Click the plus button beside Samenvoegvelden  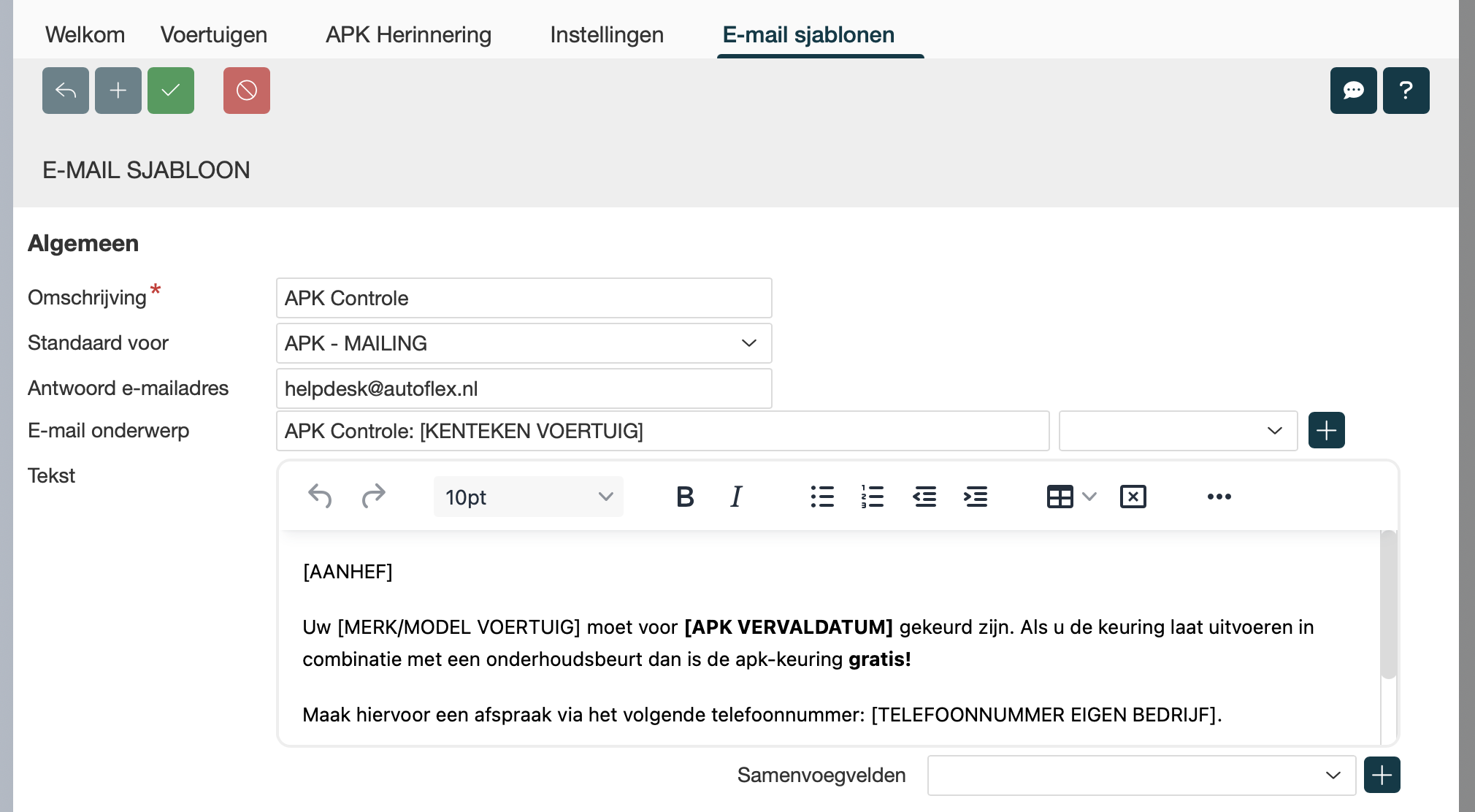point(1382,775)
